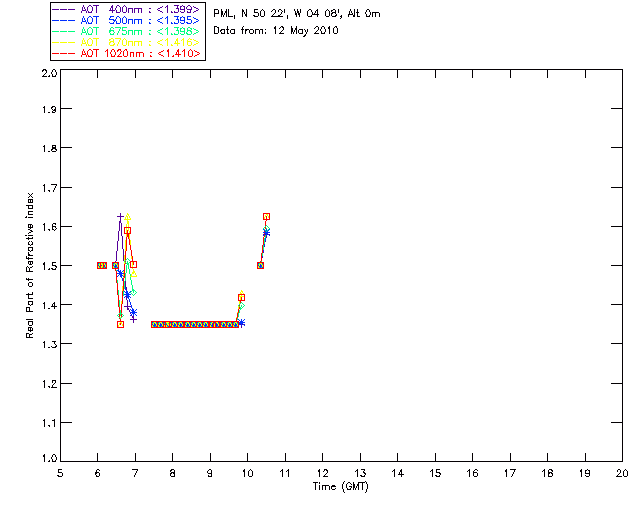Click the x-axis tick label 18
Image resolution: width=640 pixels, height=512 pixels.
click(547, 473)
